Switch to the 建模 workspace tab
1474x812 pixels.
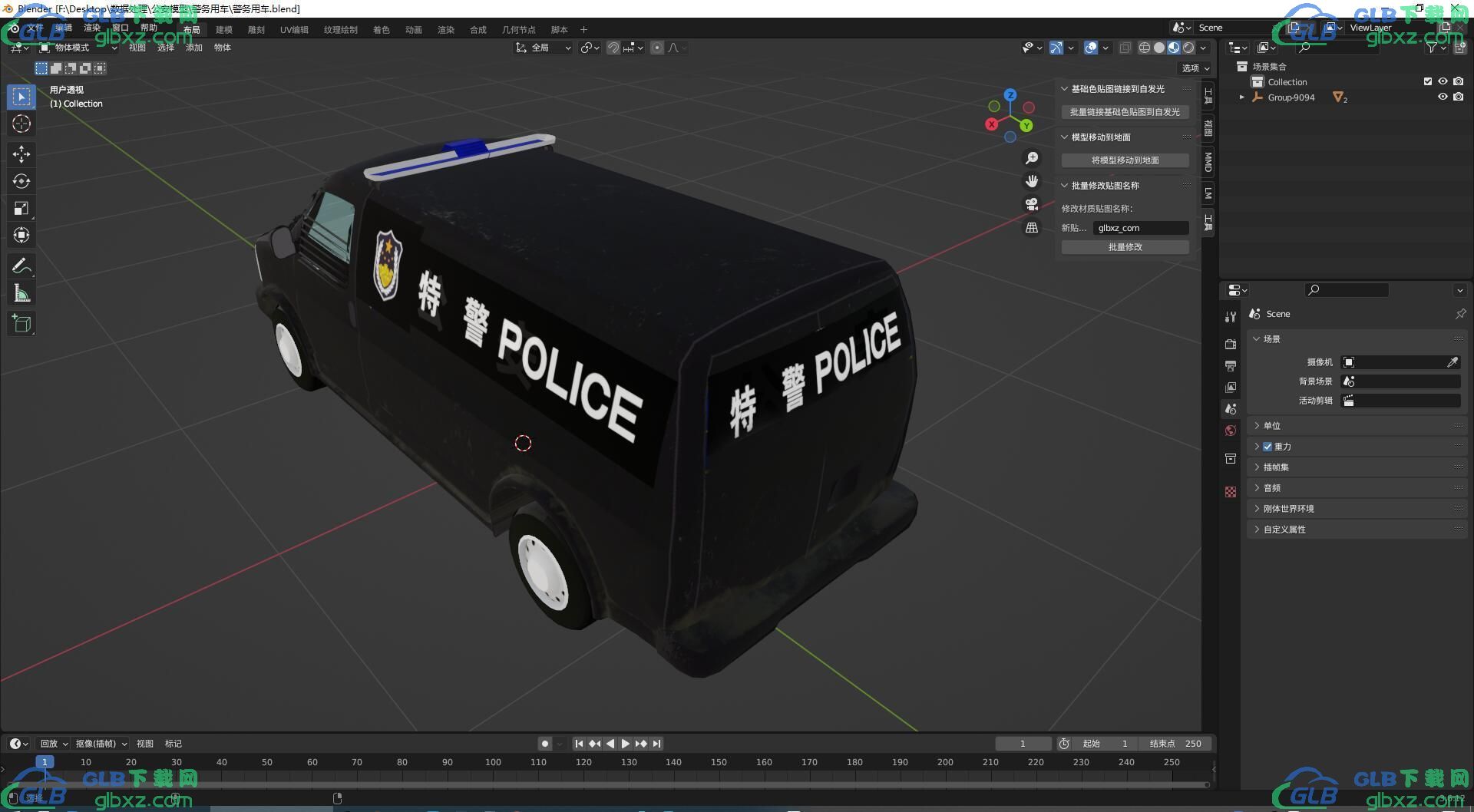click(224, 30)
